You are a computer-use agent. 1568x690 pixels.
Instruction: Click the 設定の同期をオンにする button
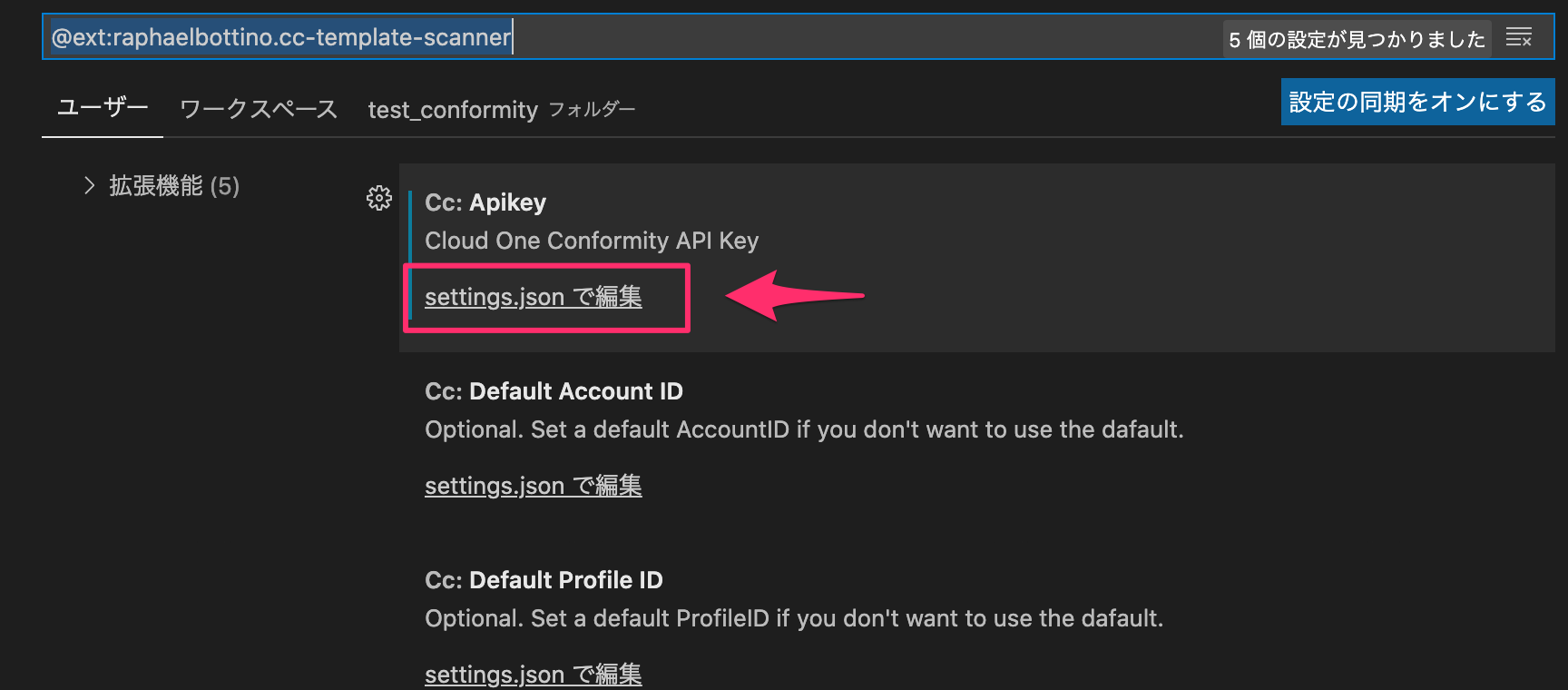point(1416,102)
